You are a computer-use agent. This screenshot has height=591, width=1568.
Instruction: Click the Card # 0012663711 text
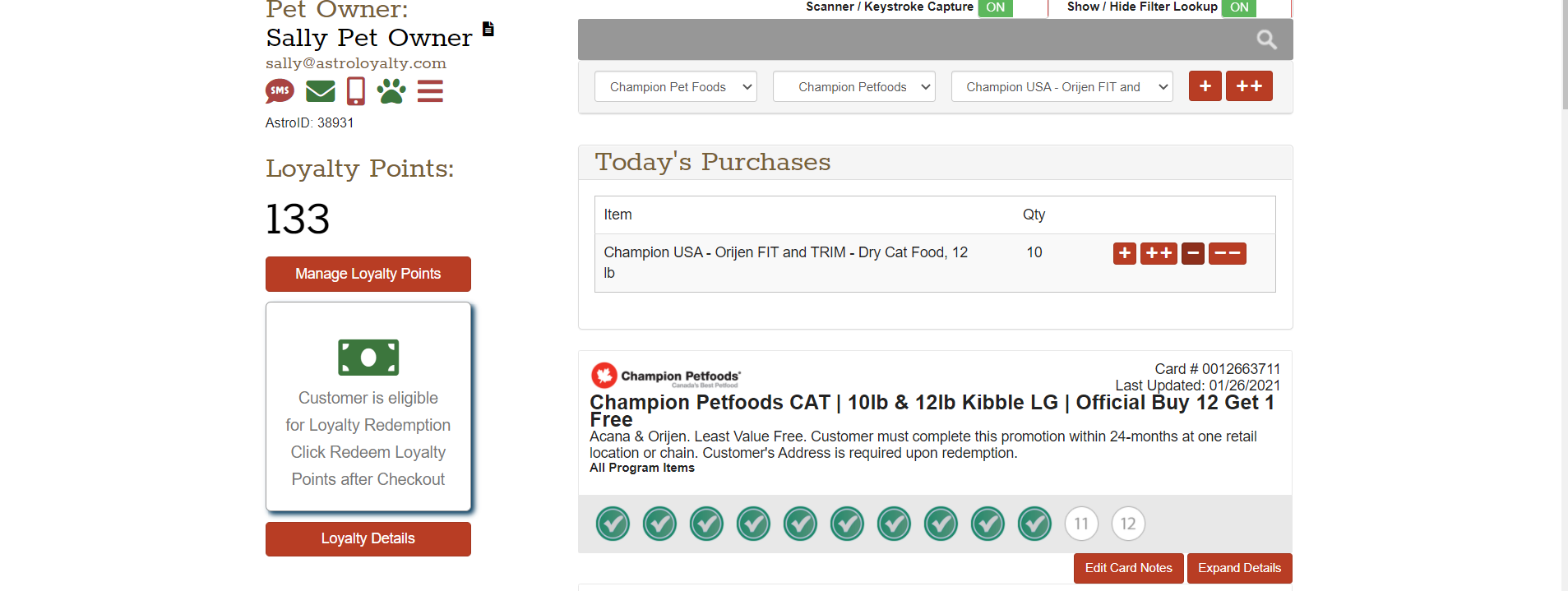tap(1217, 369)
